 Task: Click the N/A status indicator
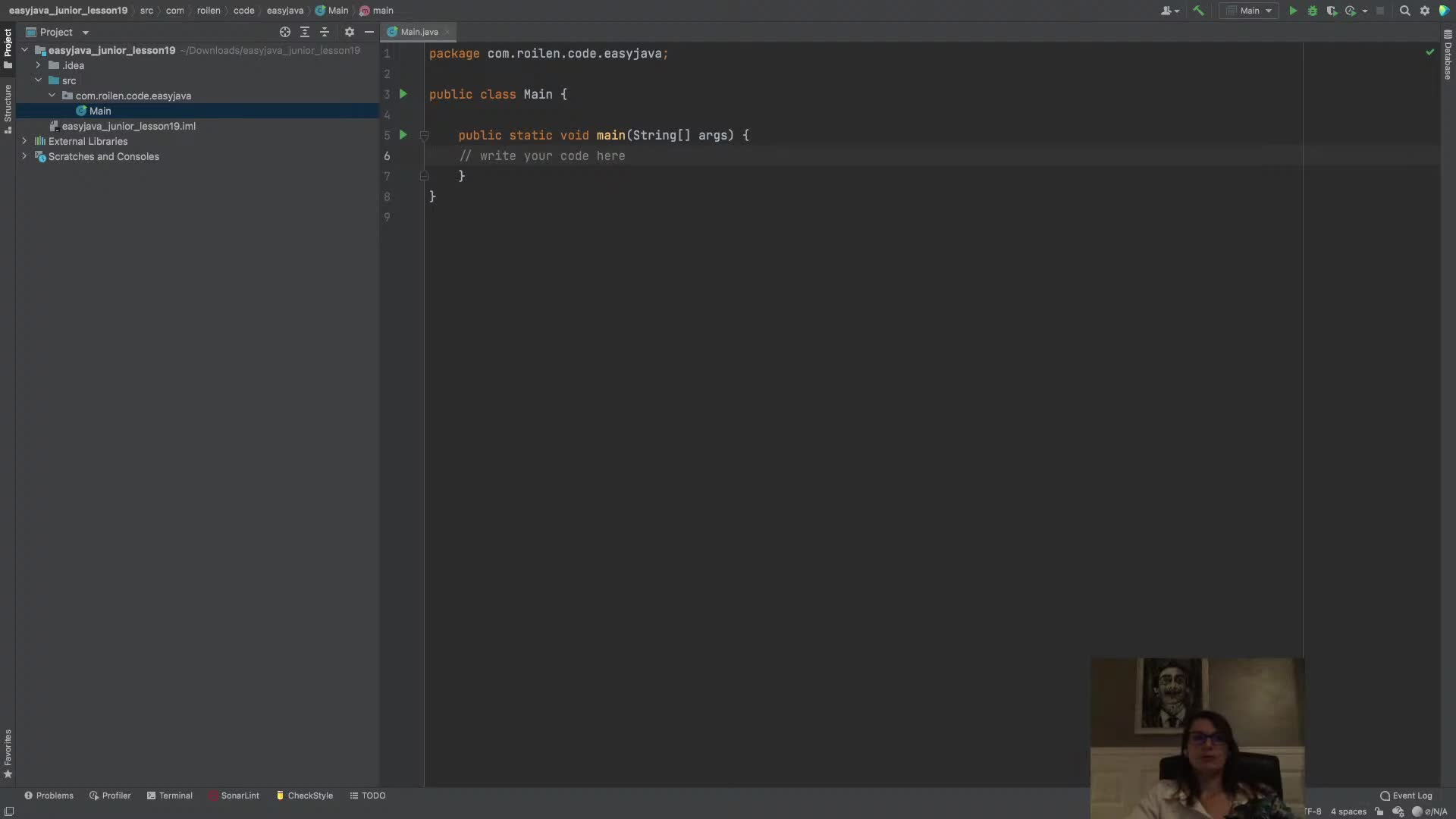[x=1429, y=811]
